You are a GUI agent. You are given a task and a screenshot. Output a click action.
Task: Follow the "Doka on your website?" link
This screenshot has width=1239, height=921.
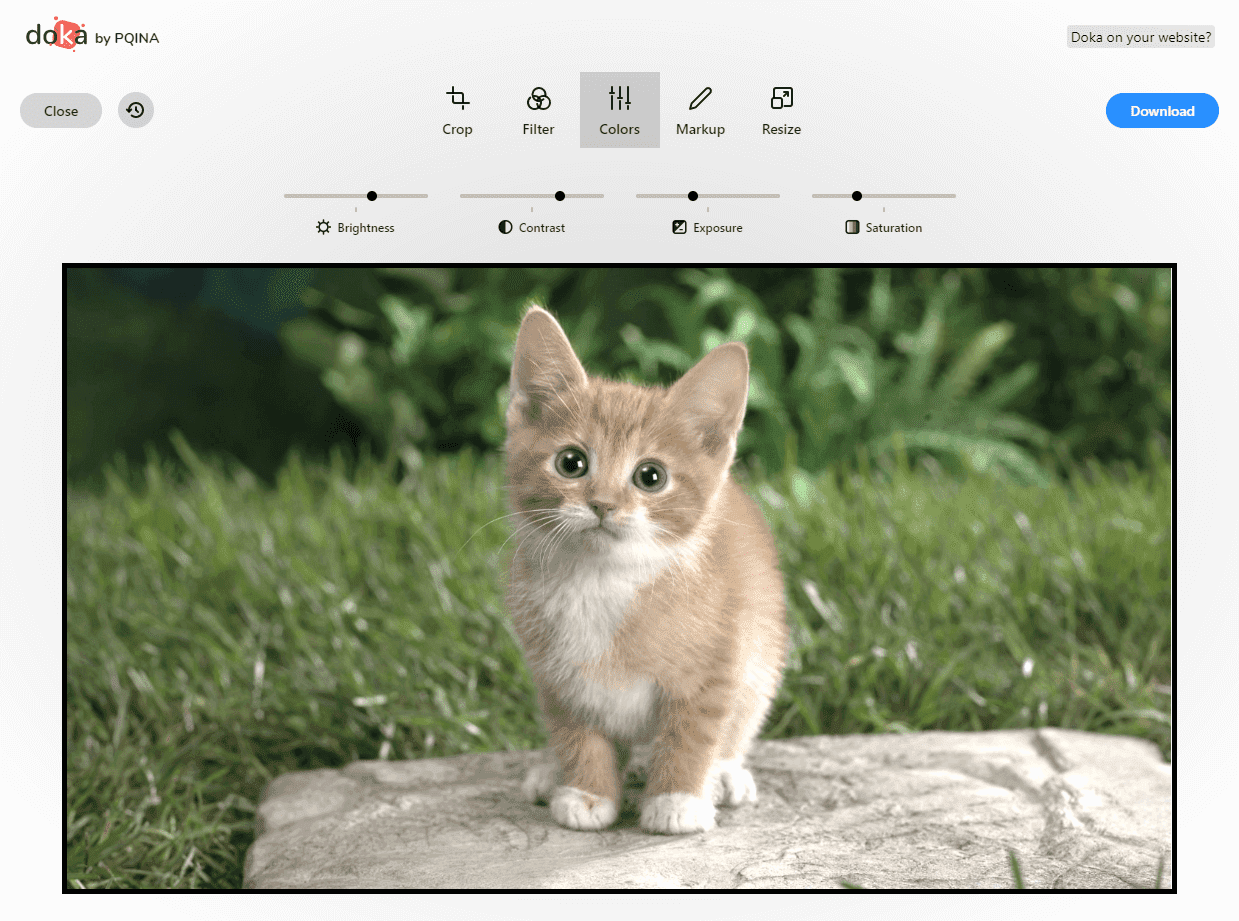(1141, 38)
